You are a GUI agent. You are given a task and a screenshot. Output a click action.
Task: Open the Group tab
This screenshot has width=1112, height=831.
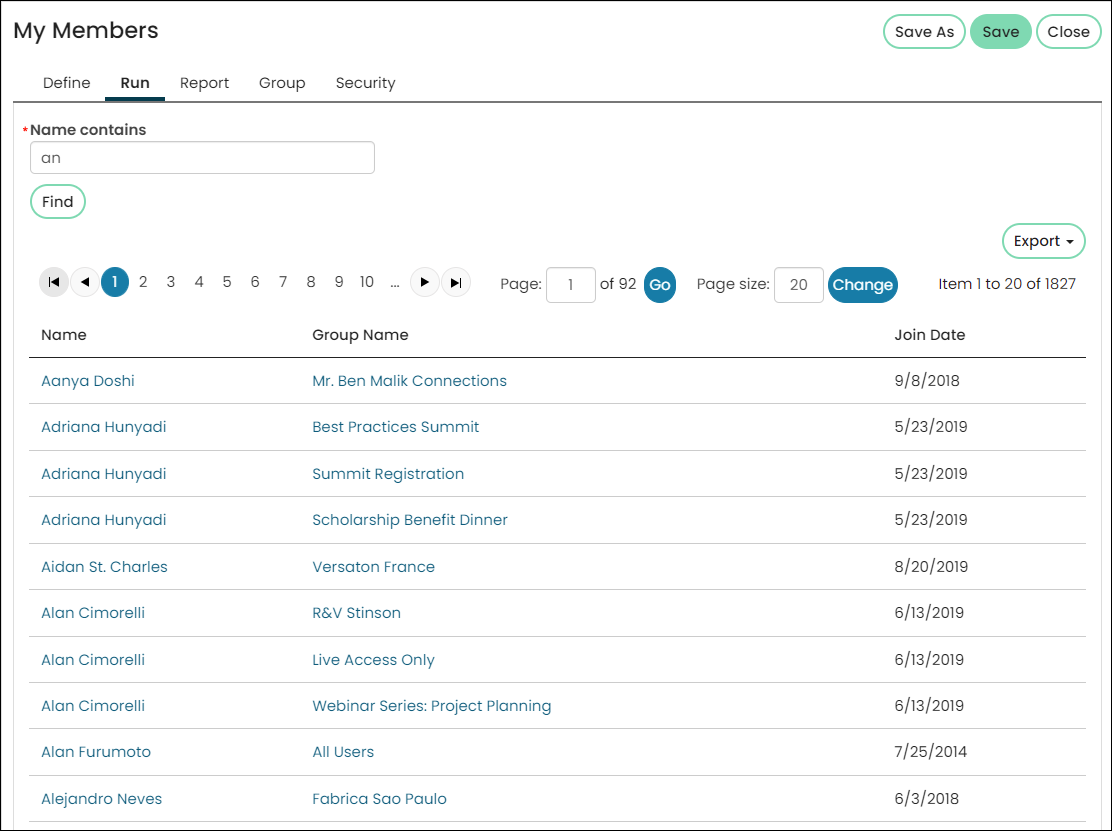coord(282,83)
